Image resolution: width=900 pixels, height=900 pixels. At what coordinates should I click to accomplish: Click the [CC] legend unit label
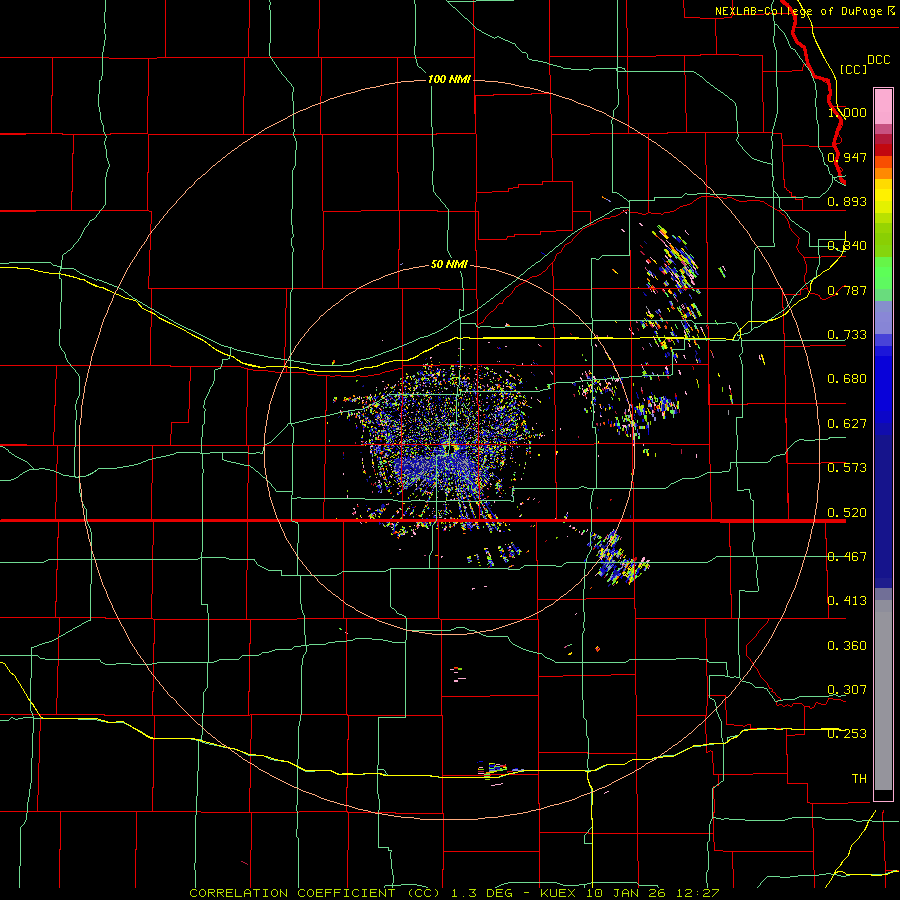tap(853, 69)
